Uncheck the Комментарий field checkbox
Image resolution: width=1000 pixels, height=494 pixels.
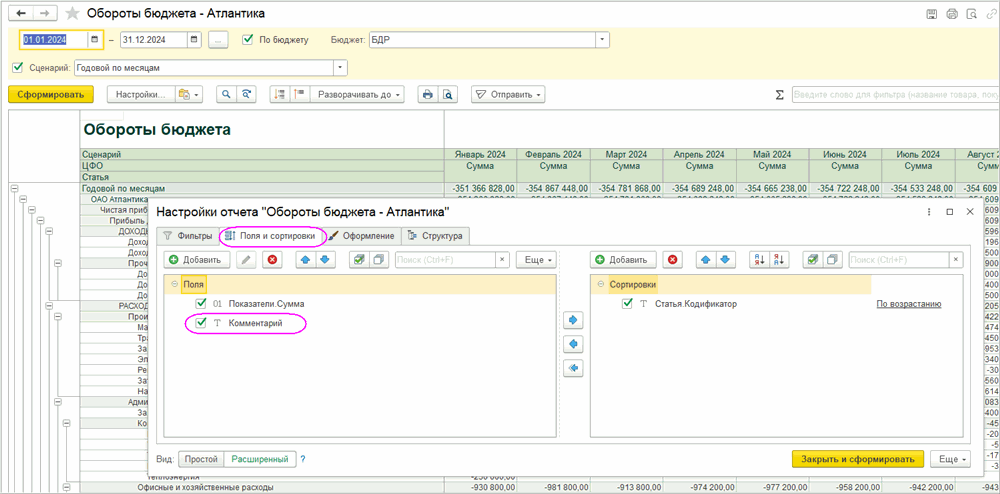pyautogui.click(x=202, y=323)
